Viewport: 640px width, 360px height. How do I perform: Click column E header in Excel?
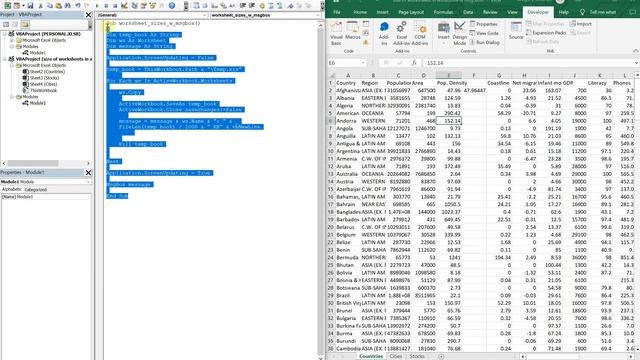click(x=449, y=76)
